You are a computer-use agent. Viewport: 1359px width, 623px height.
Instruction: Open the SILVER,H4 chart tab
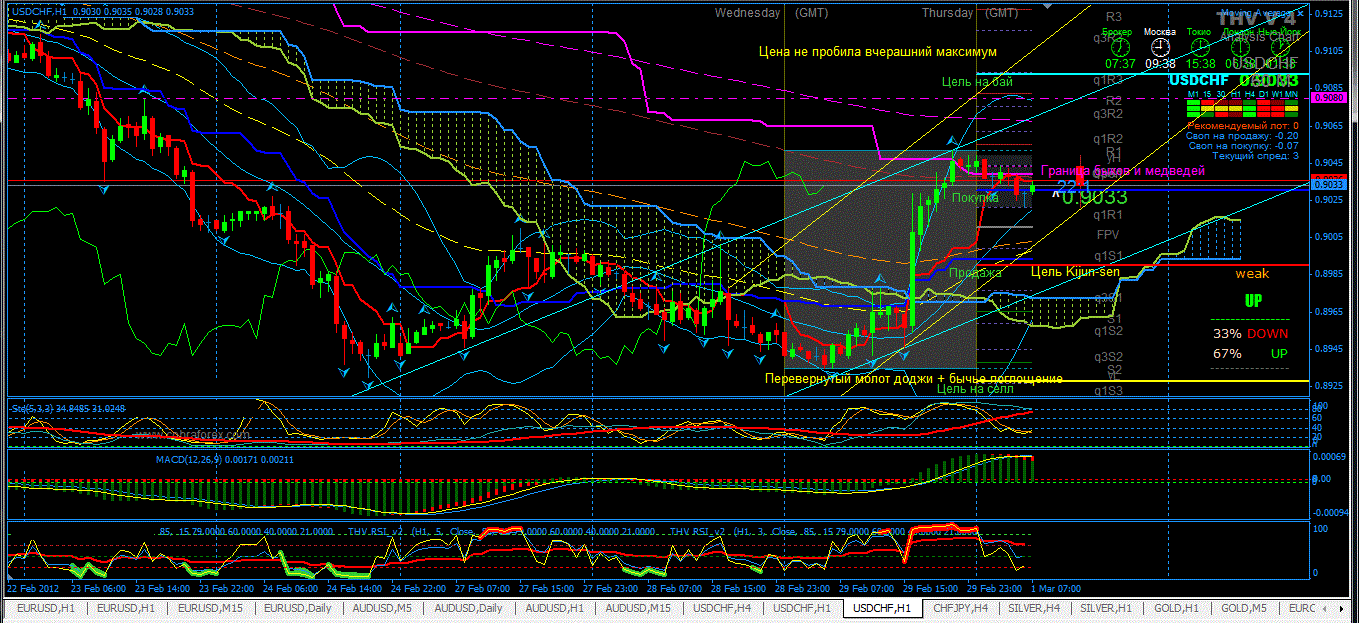(1036, 608)
